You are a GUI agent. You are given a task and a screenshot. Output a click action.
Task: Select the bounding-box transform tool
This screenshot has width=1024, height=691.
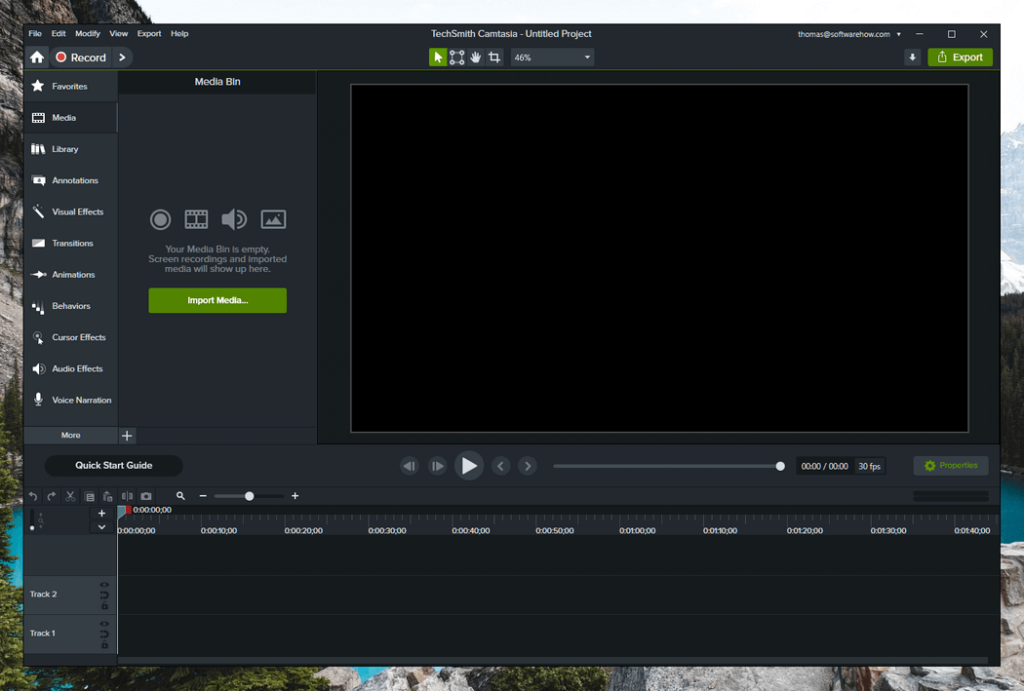pyautogui.click(x=457, y=57)
